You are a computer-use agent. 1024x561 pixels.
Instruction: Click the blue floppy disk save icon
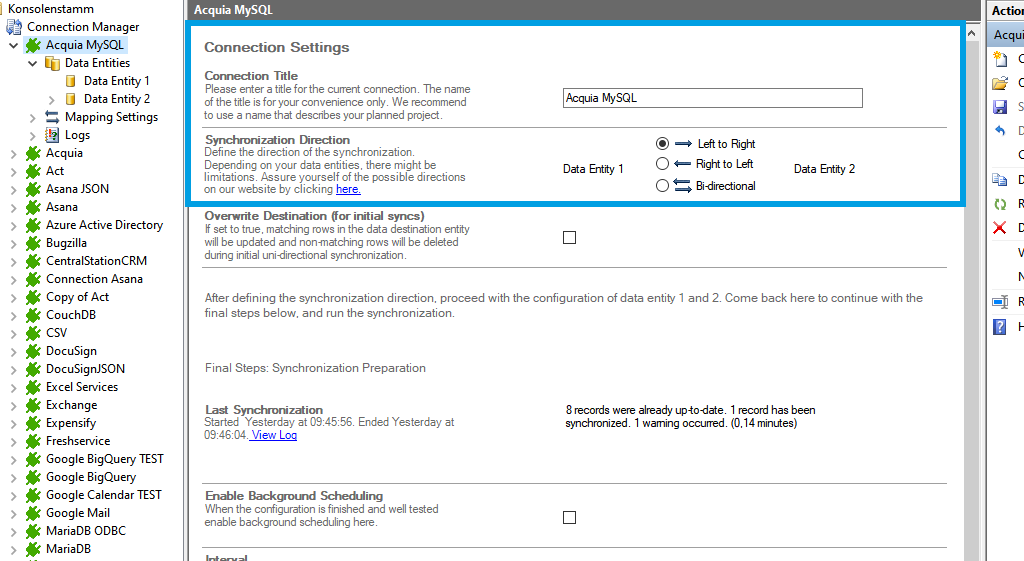pos(999,107)
